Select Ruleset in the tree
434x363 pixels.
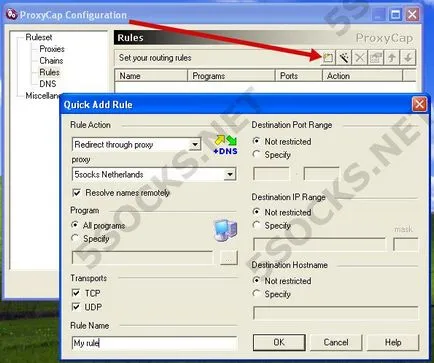39,37
